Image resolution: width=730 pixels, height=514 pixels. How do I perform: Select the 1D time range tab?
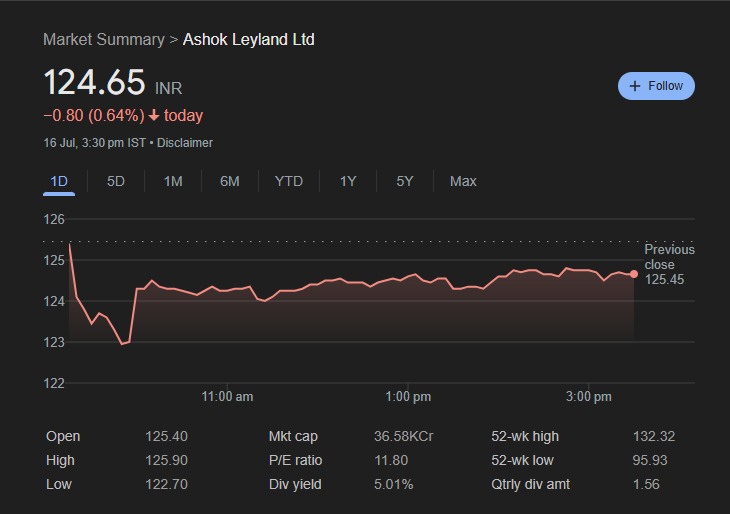(59, 181)
